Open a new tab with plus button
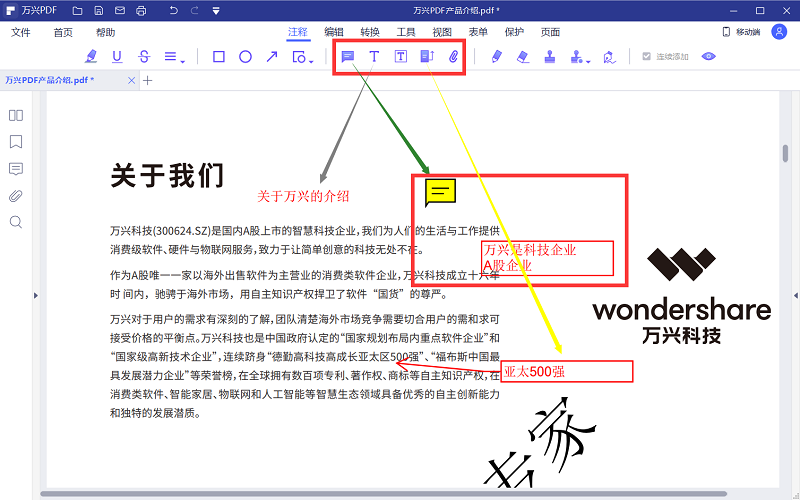Screen dimensions: 800x500 point(148,80)
